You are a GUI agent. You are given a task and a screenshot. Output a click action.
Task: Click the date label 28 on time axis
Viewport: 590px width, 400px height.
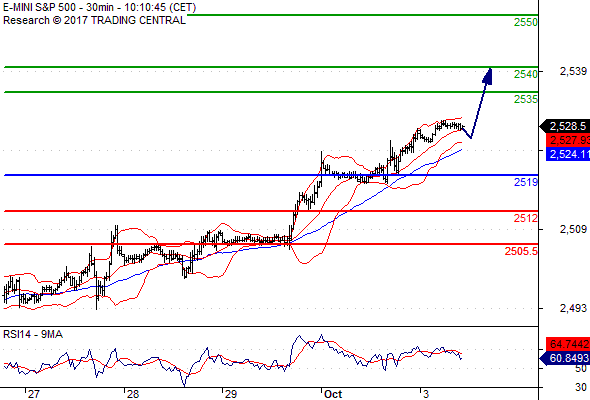(x=132, y=394)
